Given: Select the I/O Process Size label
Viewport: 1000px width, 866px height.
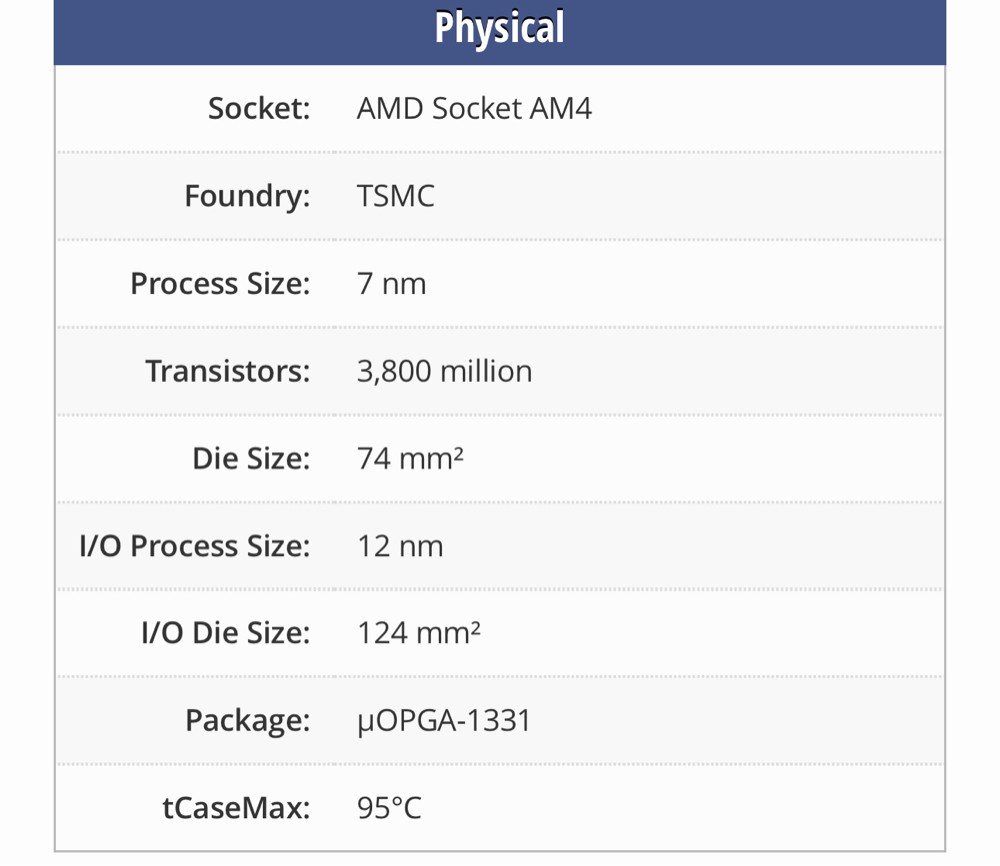Looking at the screenshot, I should 195,546.
